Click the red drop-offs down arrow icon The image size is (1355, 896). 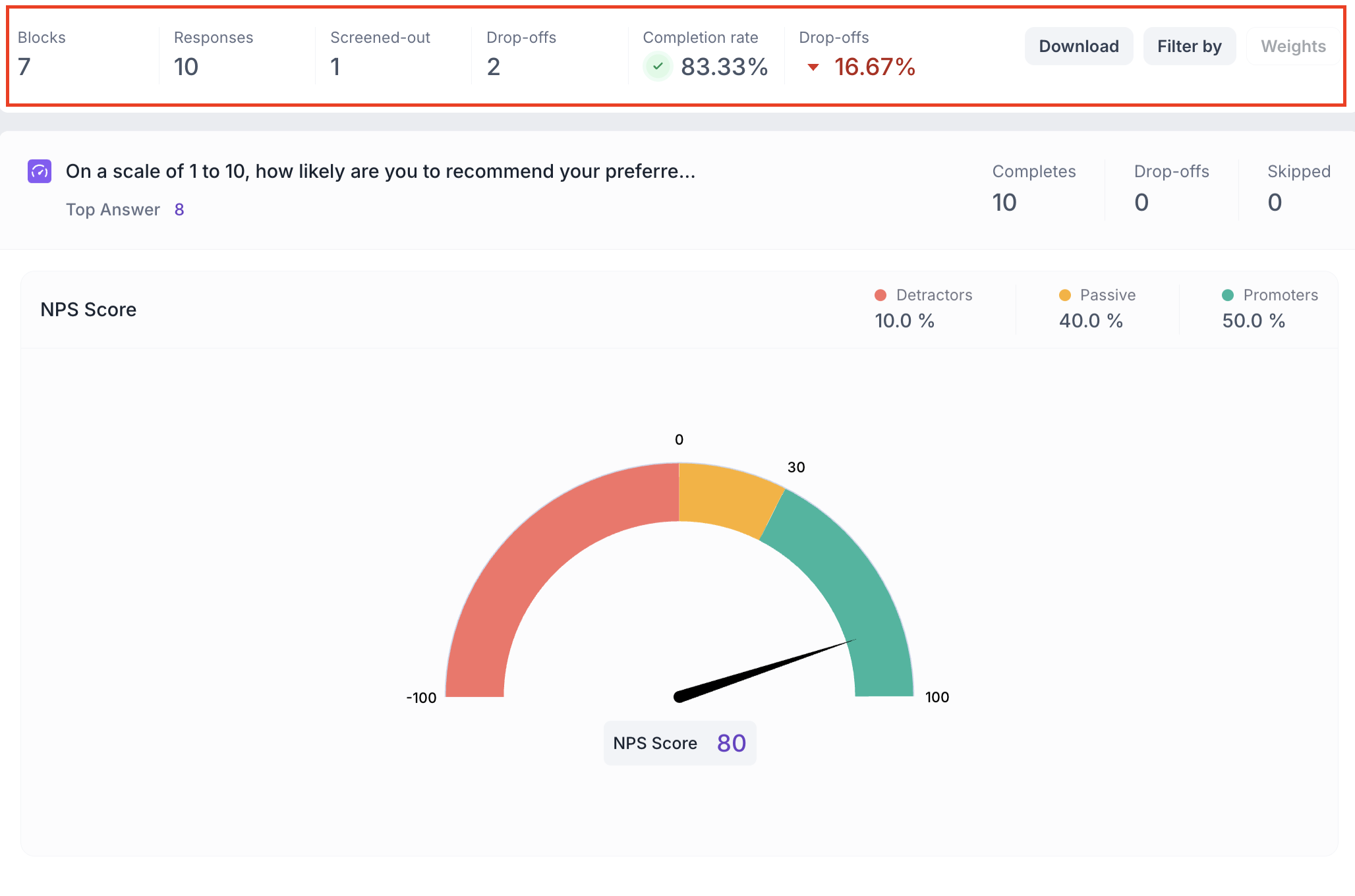tap(813, 67)
